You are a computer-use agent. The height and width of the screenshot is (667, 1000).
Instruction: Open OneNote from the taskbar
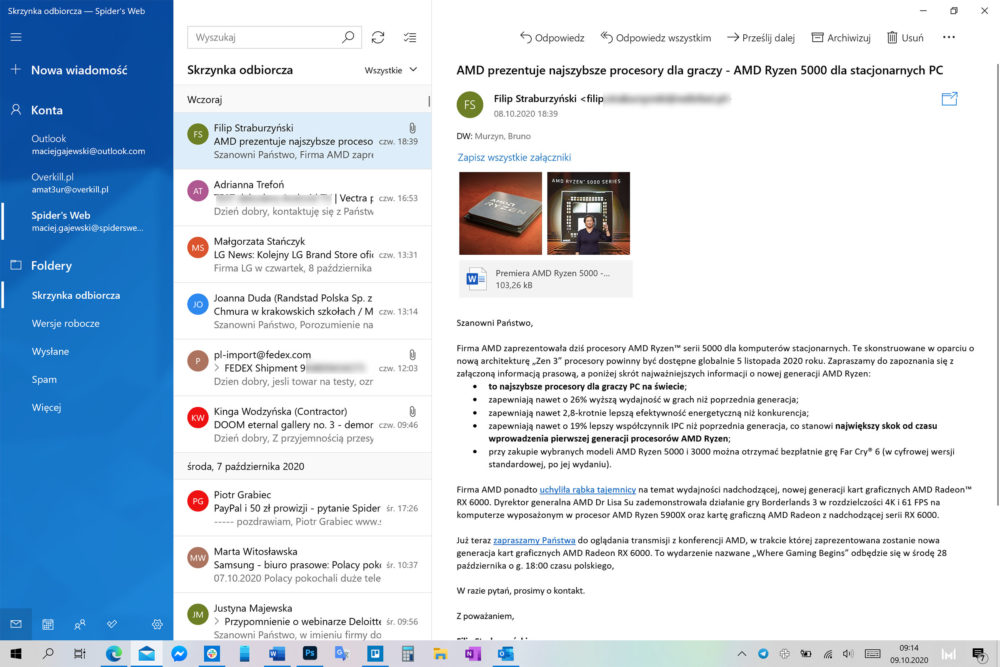click(x=473, y=654)
